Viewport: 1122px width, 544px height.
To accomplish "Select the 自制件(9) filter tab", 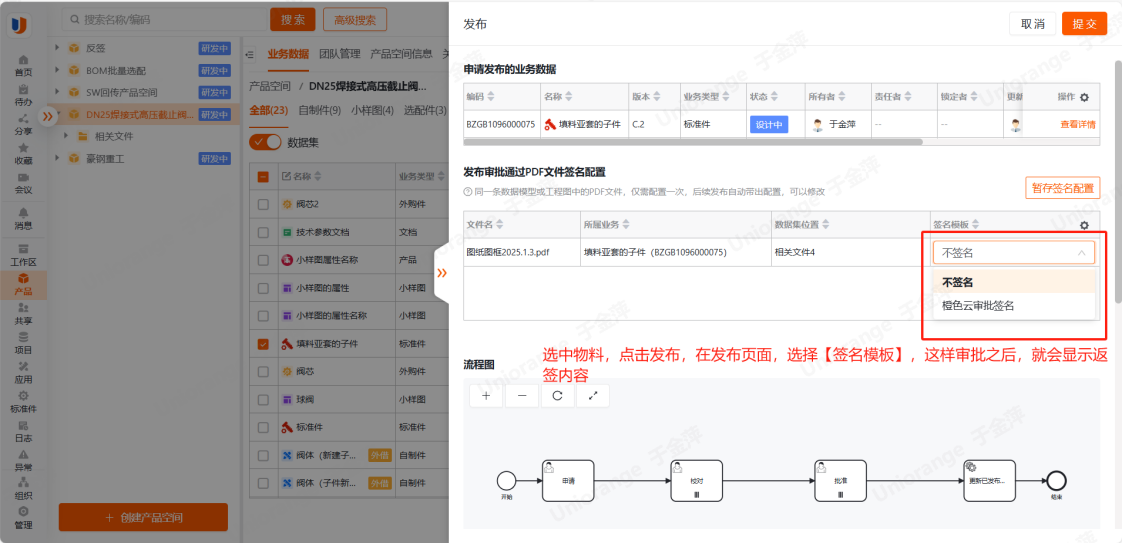I will 320,110.
